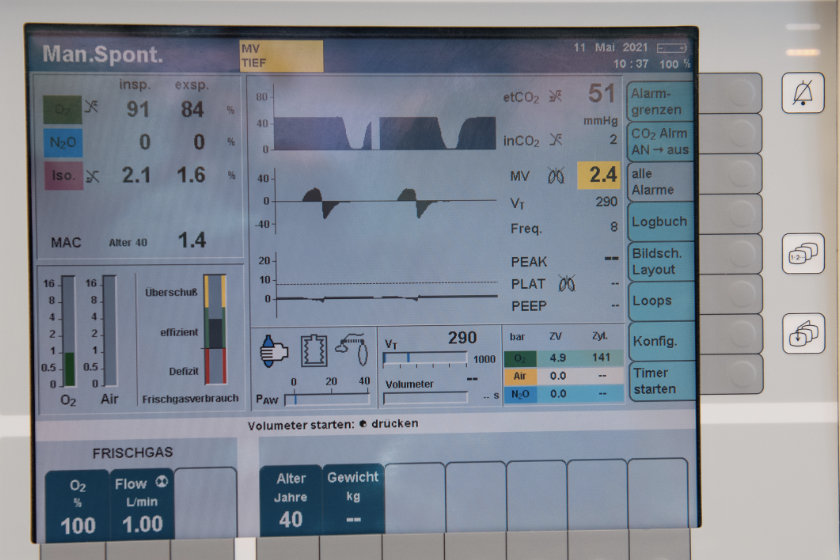Click the lungs icon beside PLAT
This screenshot has height=560, width=840.
coord(566,283)
